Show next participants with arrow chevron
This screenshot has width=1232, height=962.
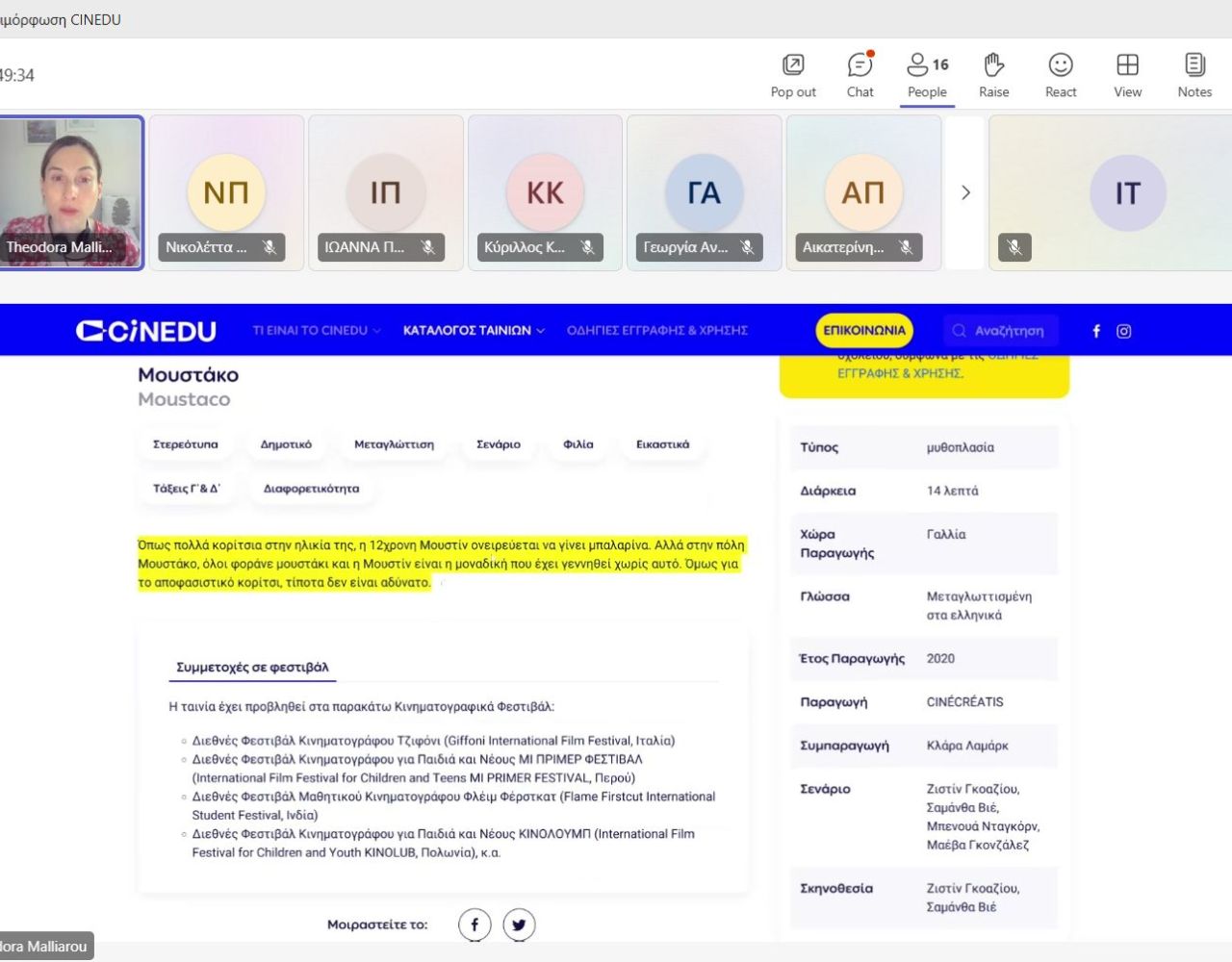965,192
